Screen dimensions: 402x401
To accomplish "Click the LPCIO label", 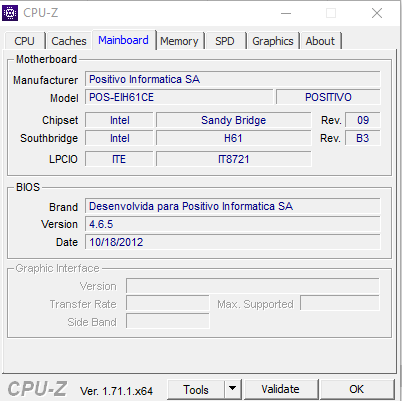I will coord(63,159).
